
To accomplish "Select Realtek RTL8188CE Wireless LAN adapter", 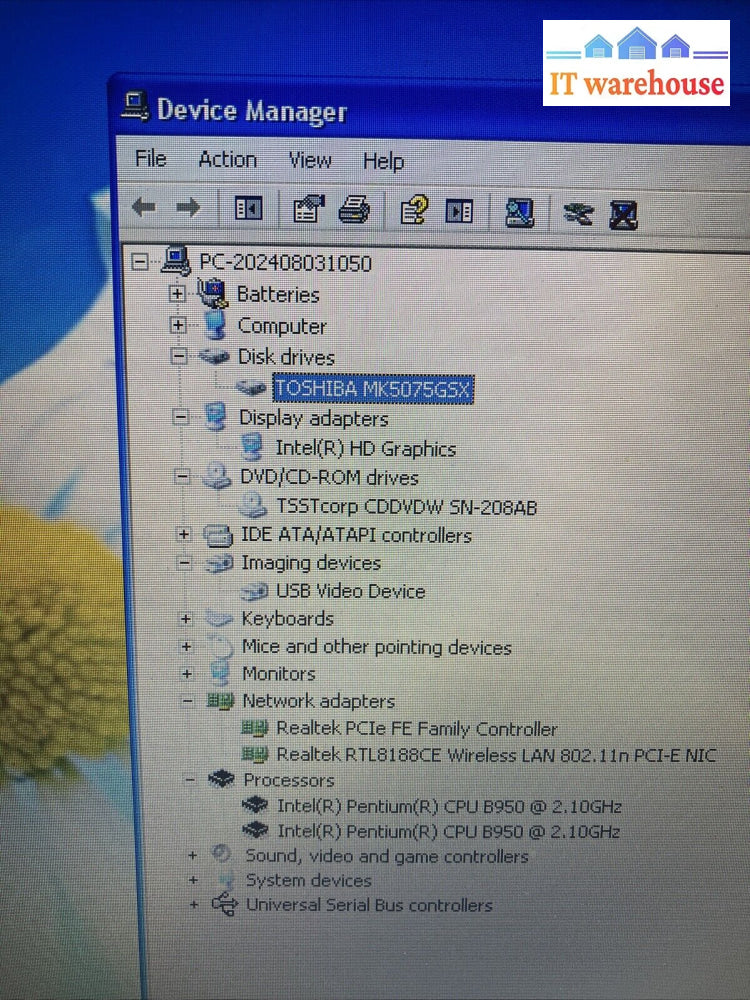I will click(x=496, y=755).
